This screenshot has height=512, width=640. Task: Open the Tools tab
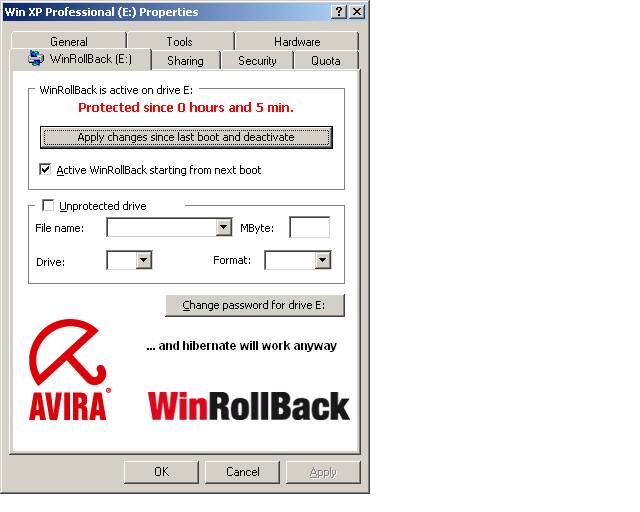click(179, 42)
